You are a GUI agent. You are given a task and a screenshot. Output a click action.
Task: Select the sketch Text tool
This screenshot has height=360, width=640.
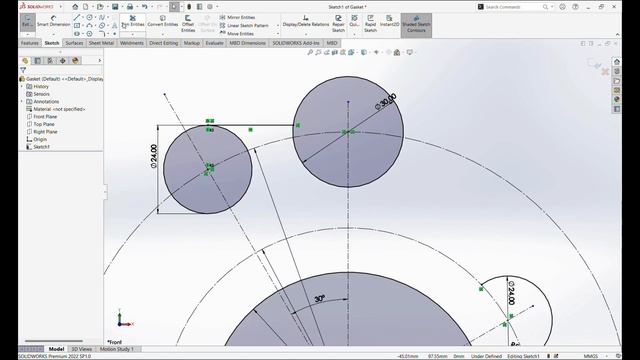pyautogui.click(x=114, y=26)
